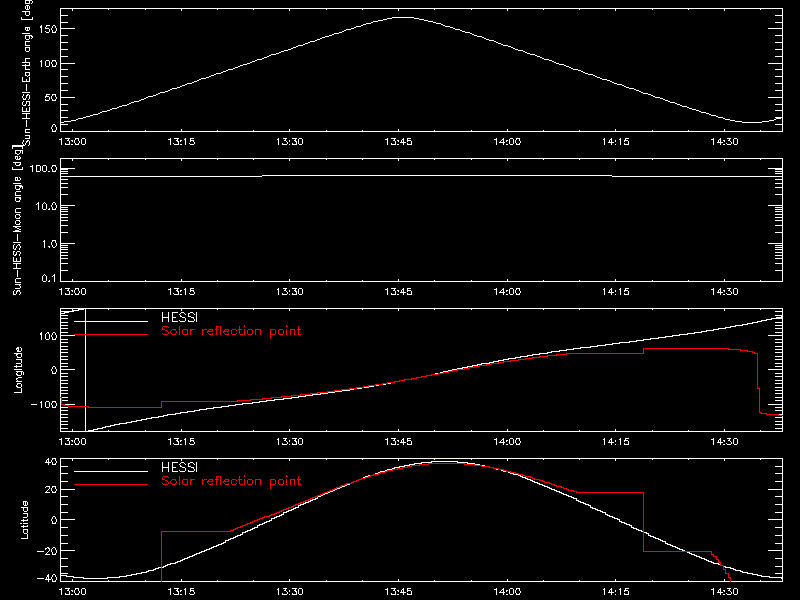Click 13:45 time label under Earth angle plot
The height and width of the screenshot is (600, 800).
coord(398,141)
